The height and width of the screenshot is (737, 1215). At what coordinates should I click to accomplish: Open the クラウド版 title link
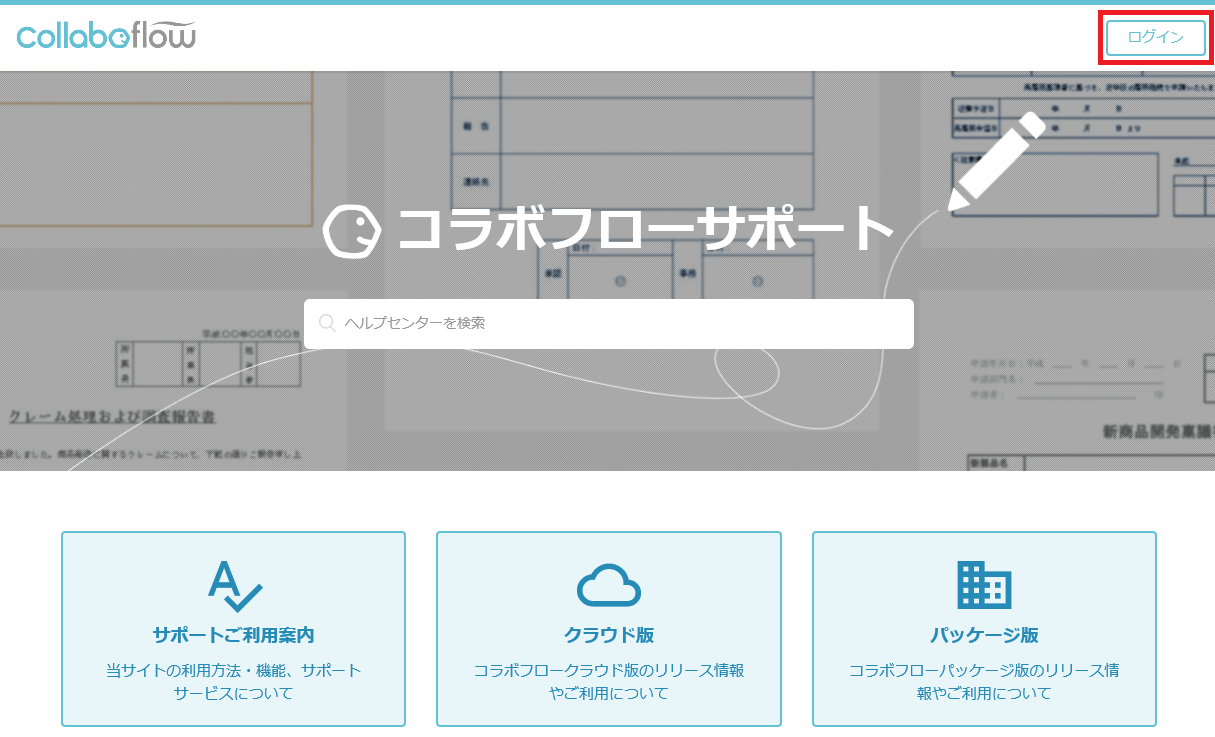(608, 635)
